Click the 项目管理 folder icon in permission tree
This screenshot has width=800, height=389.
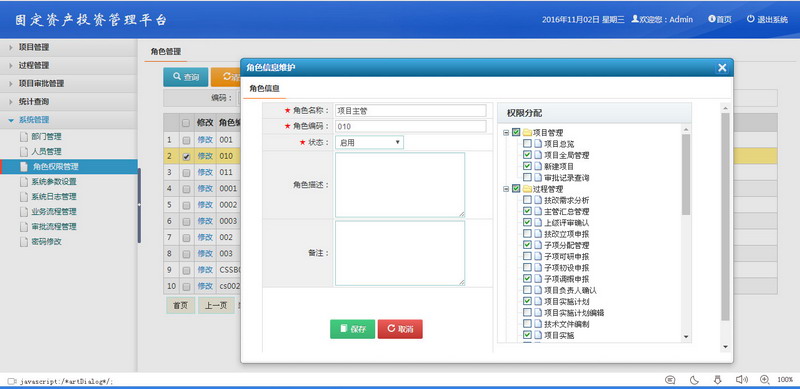click(527, 133)
